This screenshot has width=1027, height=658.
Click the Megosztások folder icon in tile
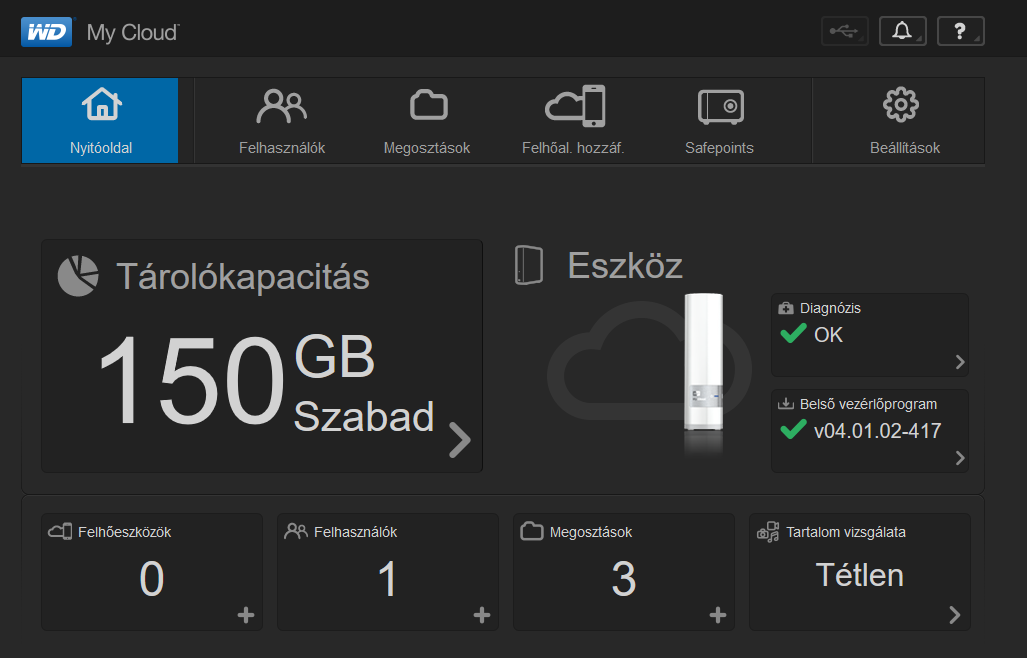(532, 531)
